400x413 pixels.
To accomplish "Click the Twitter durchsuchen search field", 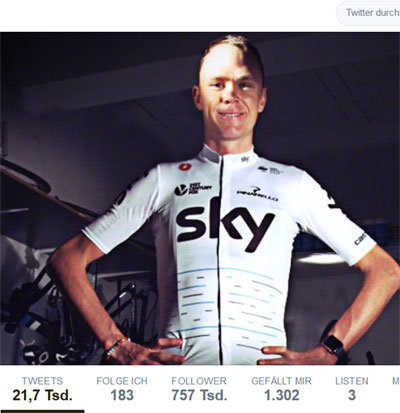I will tap(368, 13).
